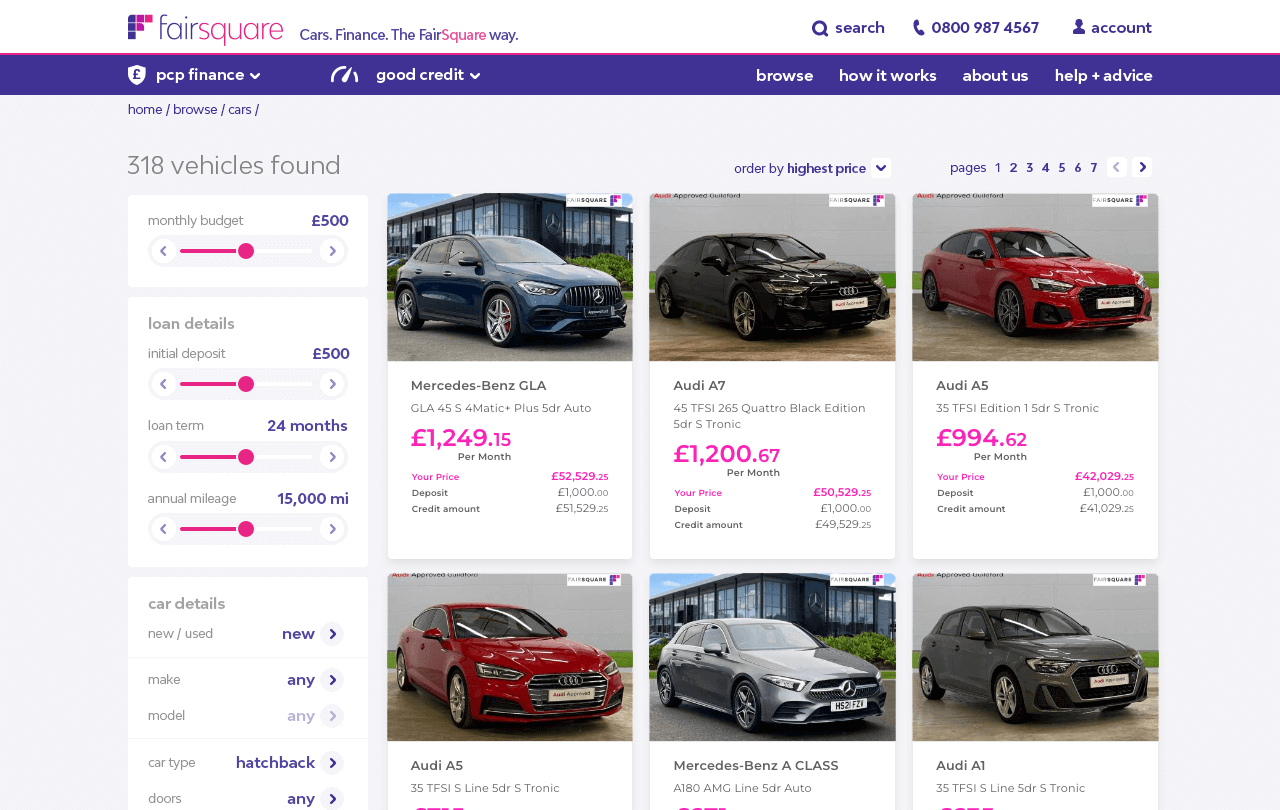This screenshot has height=810, width=1280.
Task: Decrease monthly budget with left arrow
Action: coord(164,251)
